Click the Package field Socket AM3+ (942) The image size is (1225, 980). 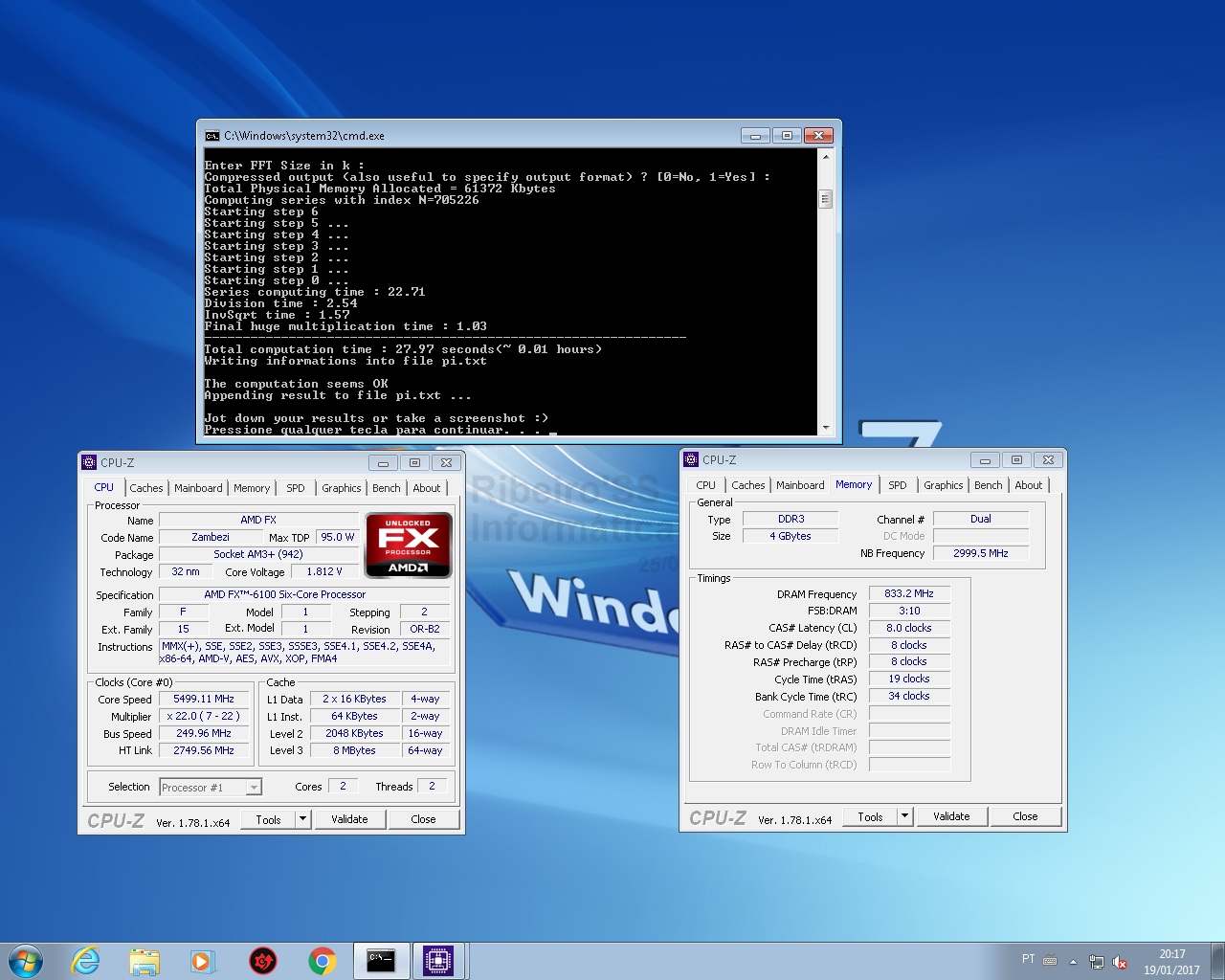258,554
